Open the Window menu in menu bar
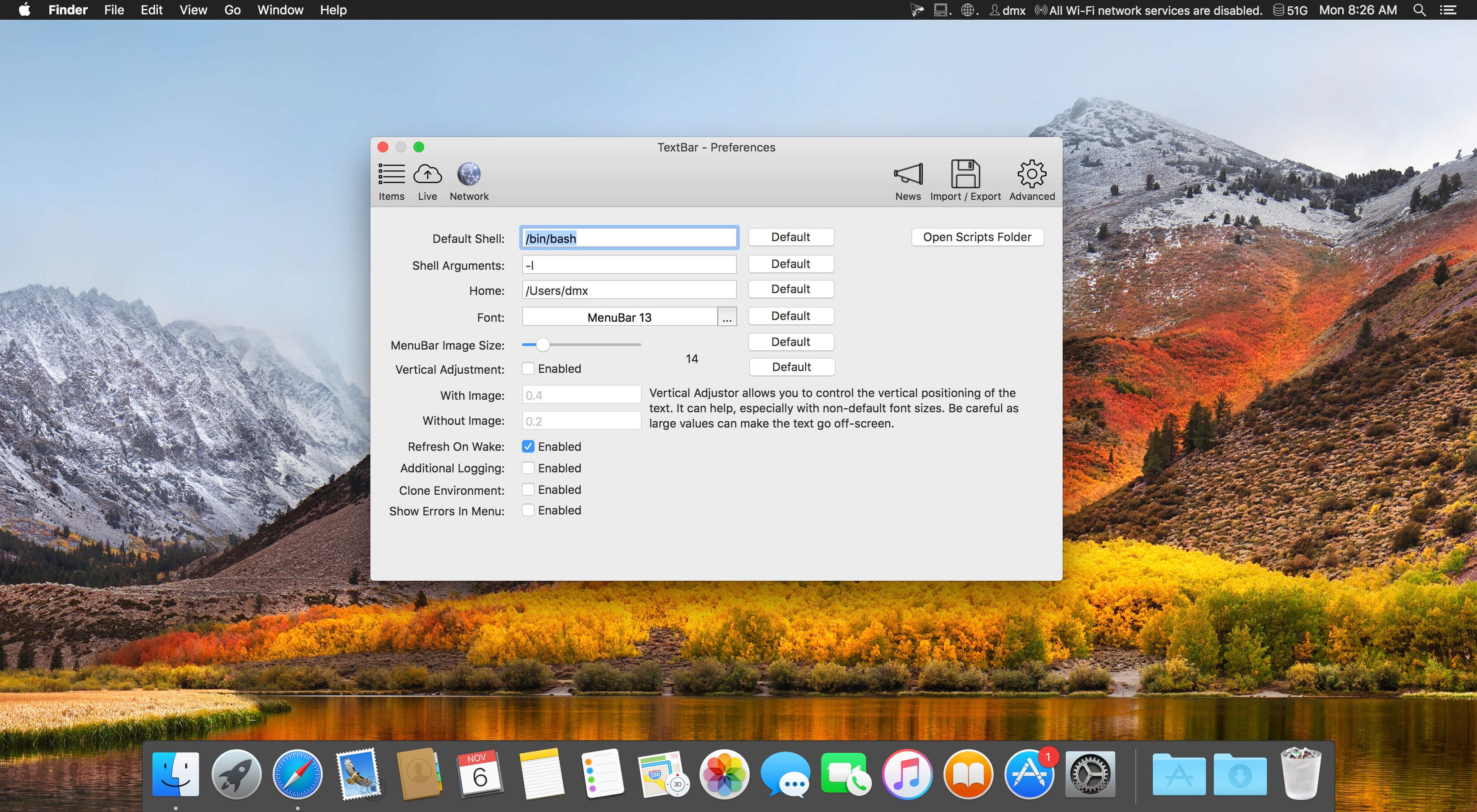 point(280,10)
